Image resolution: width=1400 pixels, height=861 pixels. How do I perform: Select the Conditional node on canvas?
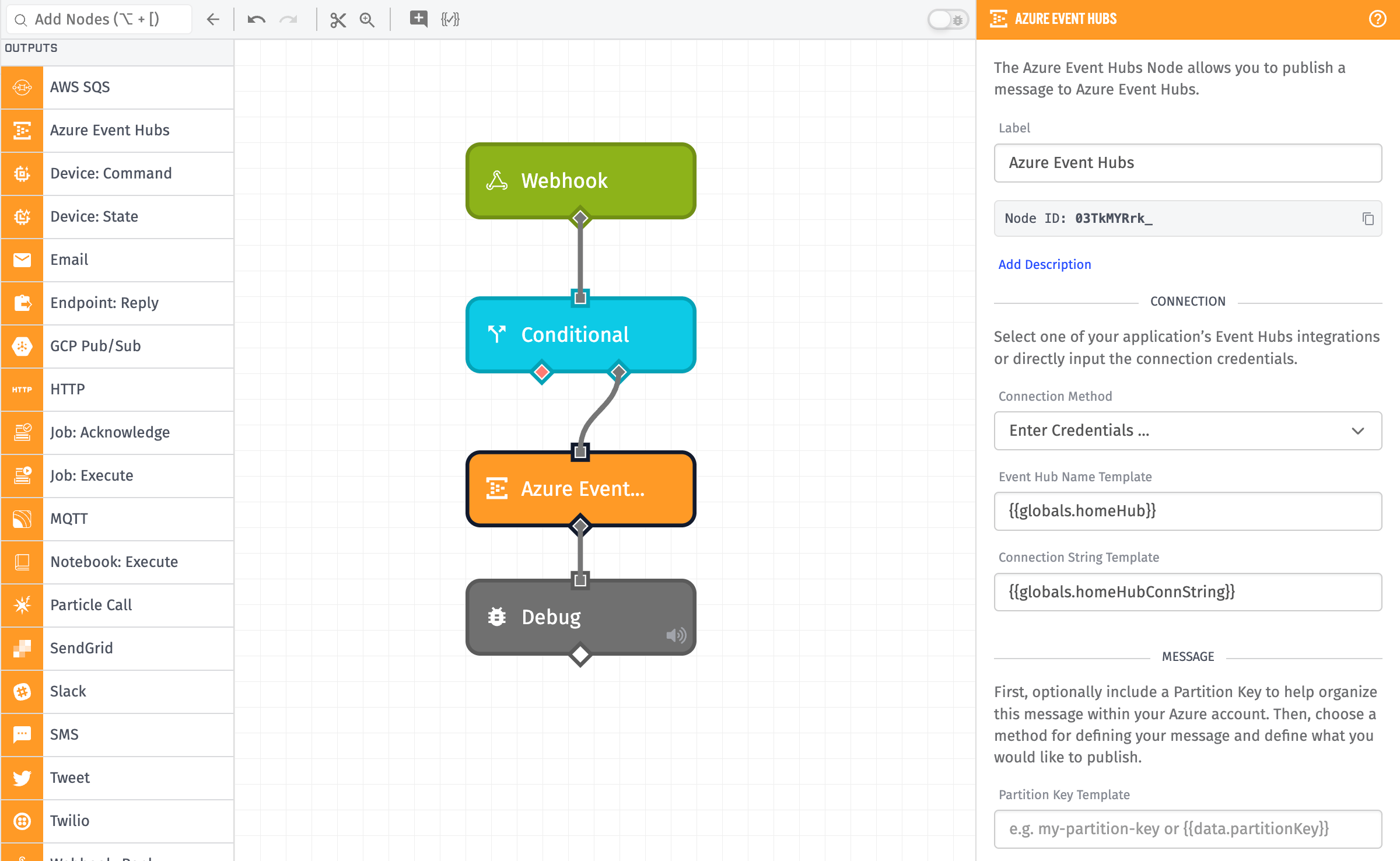pyautogui.click(x=580, y=335)
